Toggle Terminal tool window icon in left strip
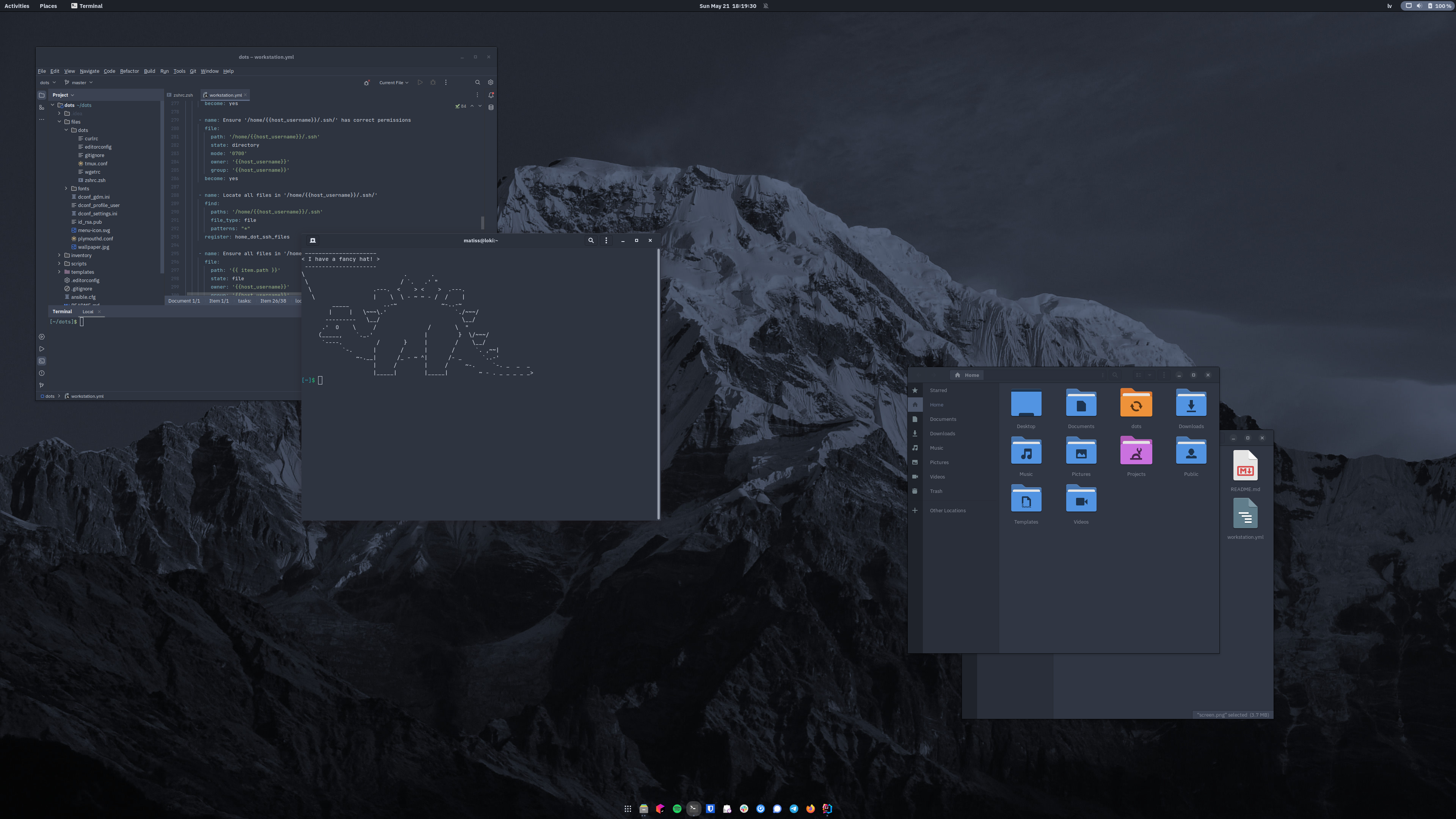Image resolution: width=1456 pixels, height=819 pixels. point(41,361)
